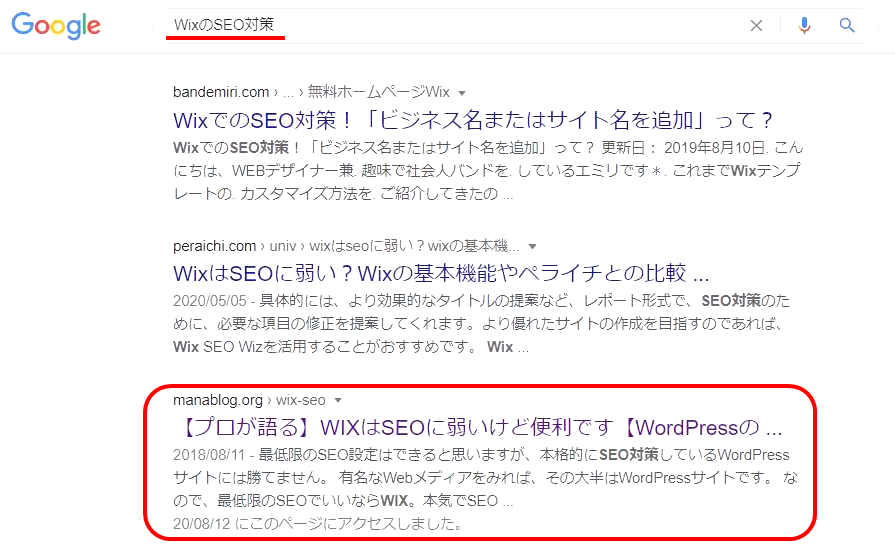This screenshot has height=546, width=895.
Task: Select the 更新日：2019年8月10日 snippet text
Action: coord(685,148)
